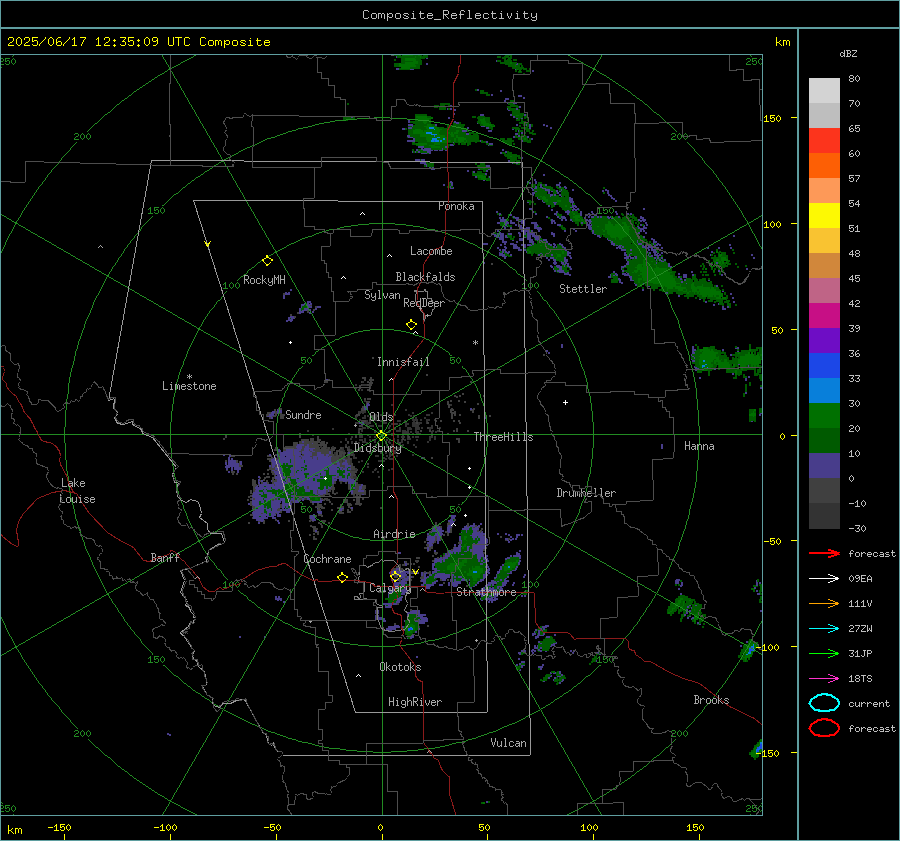Click the Drumheller label on the map
The image size is (900, 841).
click(586, 493)
